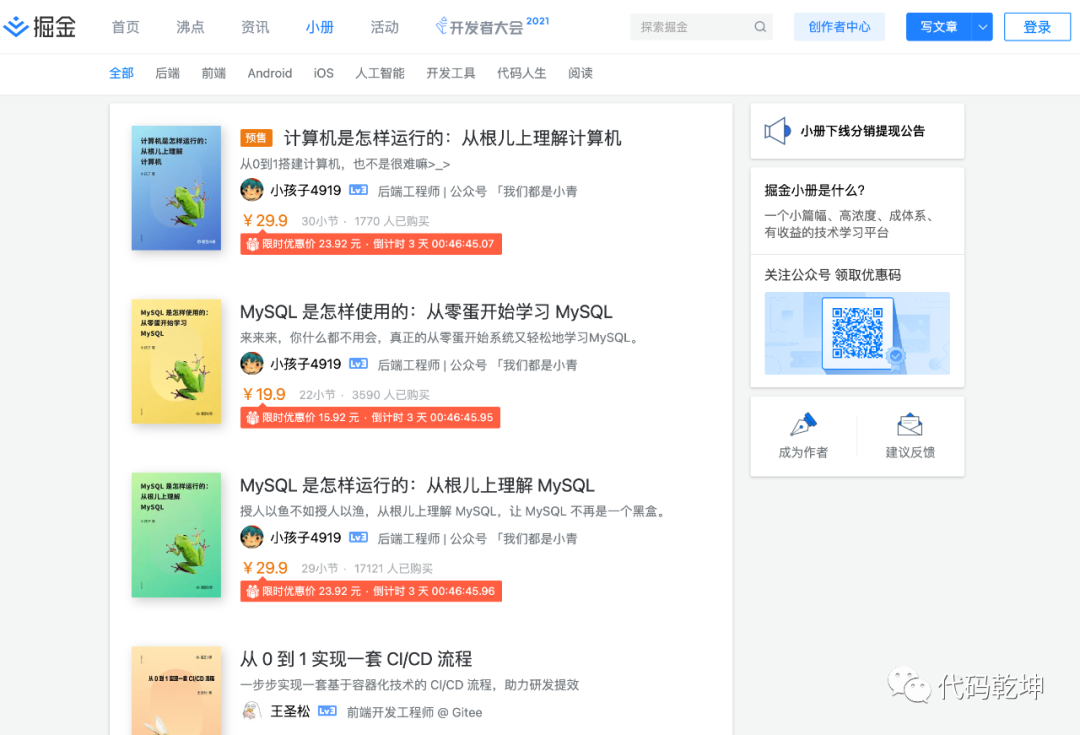Open the 开发者大会 2021 banner link
Image resolution: width=1080 pixels, height=735 pixels.
click(x=492, y=26)
